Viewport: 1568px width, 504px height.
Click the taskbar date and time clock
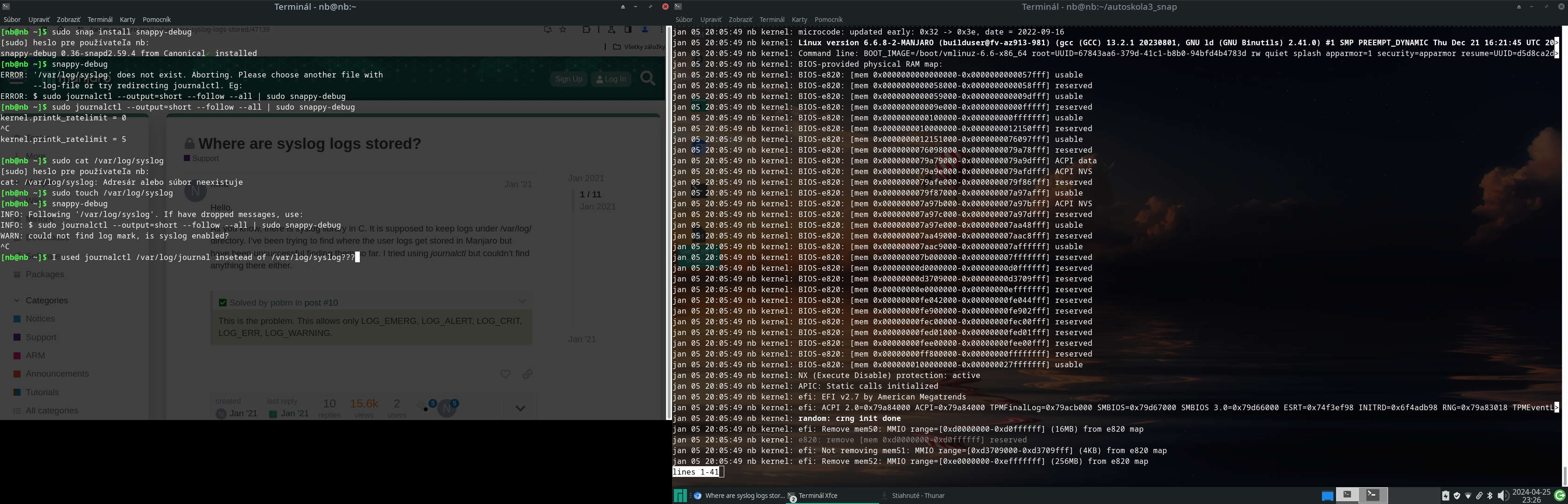[1532, 496]
